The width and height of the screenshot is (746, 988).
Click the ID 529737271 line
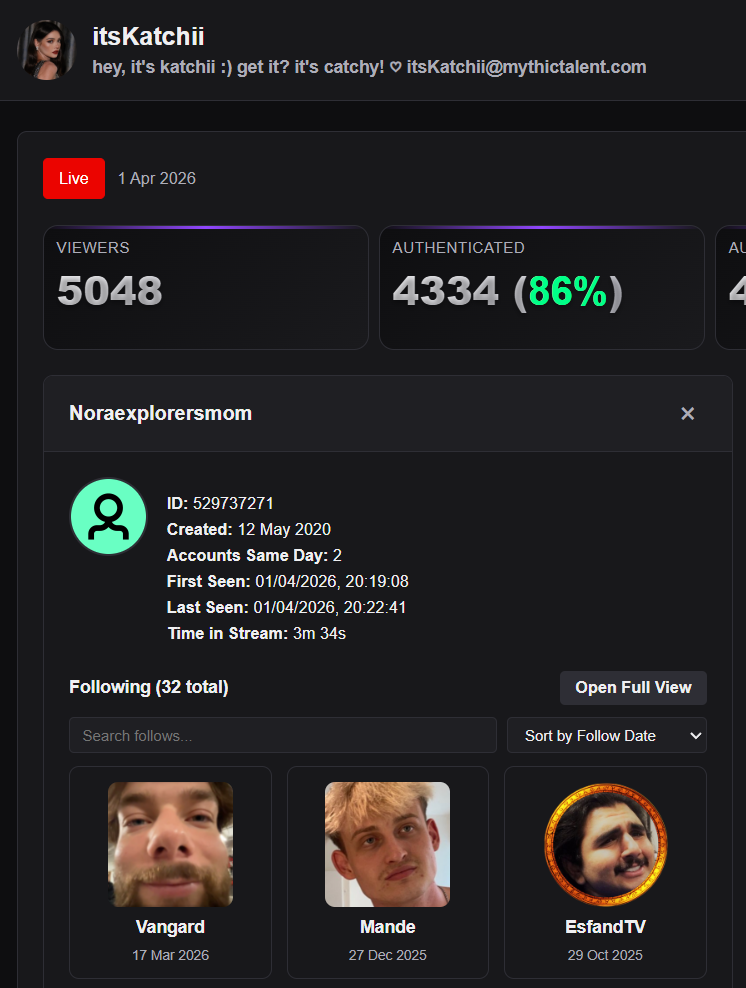[221, 503]
